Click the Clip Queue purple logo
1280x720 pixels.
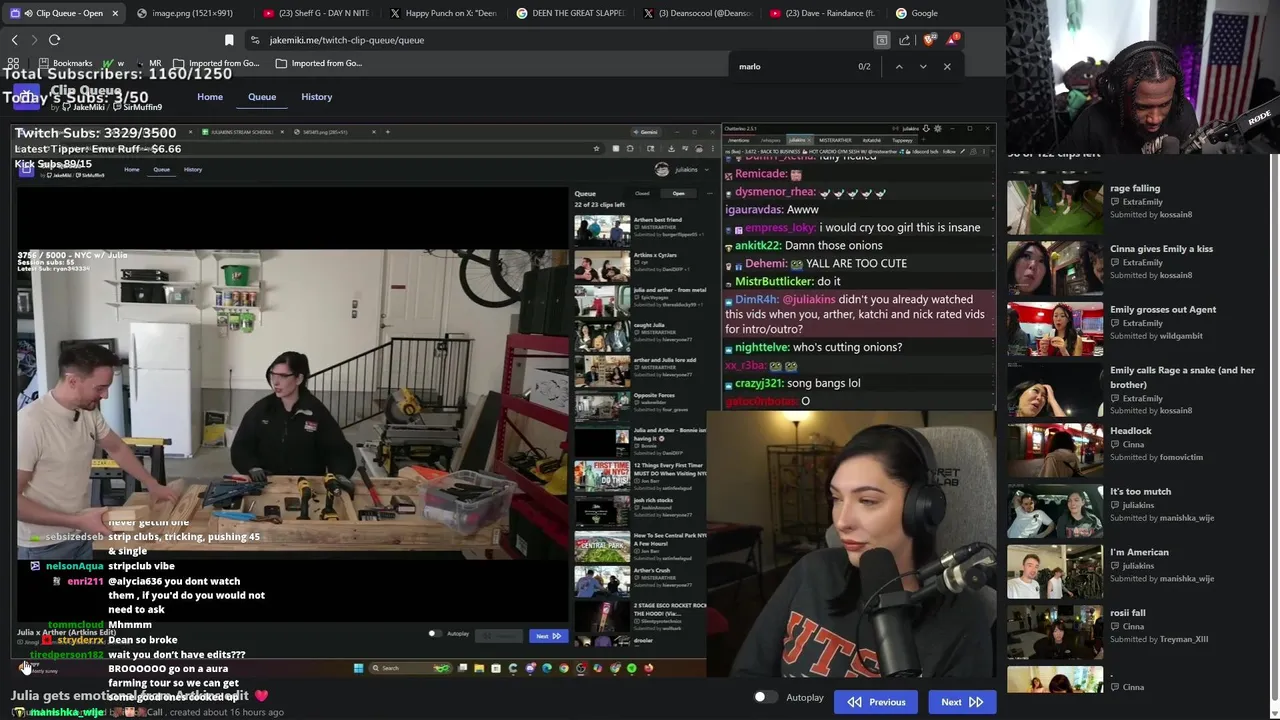(26, 97)
